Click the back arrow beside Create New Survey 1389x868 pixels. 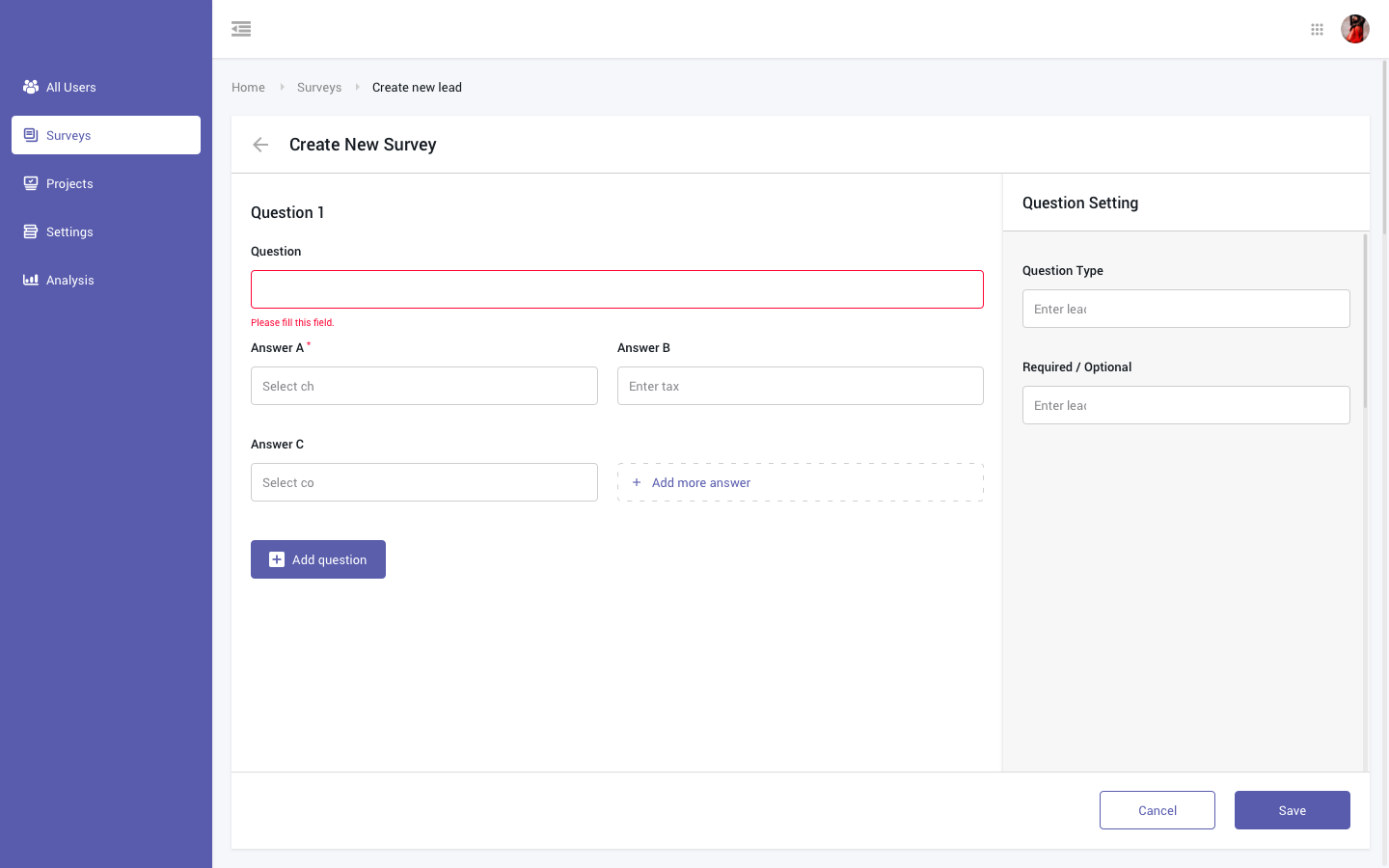tap(260, 145)
